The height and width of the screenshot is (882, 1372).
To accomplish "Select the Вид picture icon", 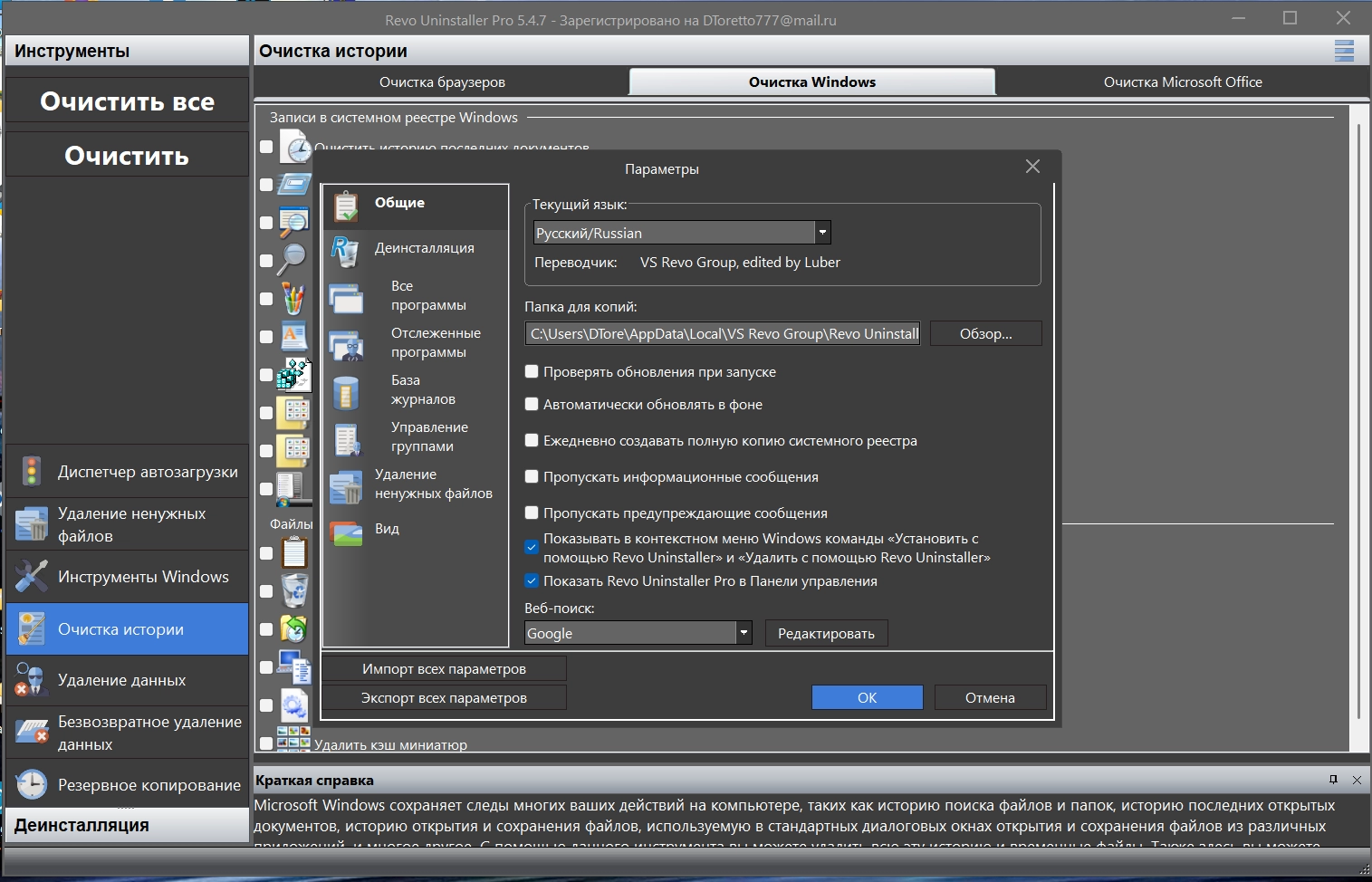I will click(346, 532).
